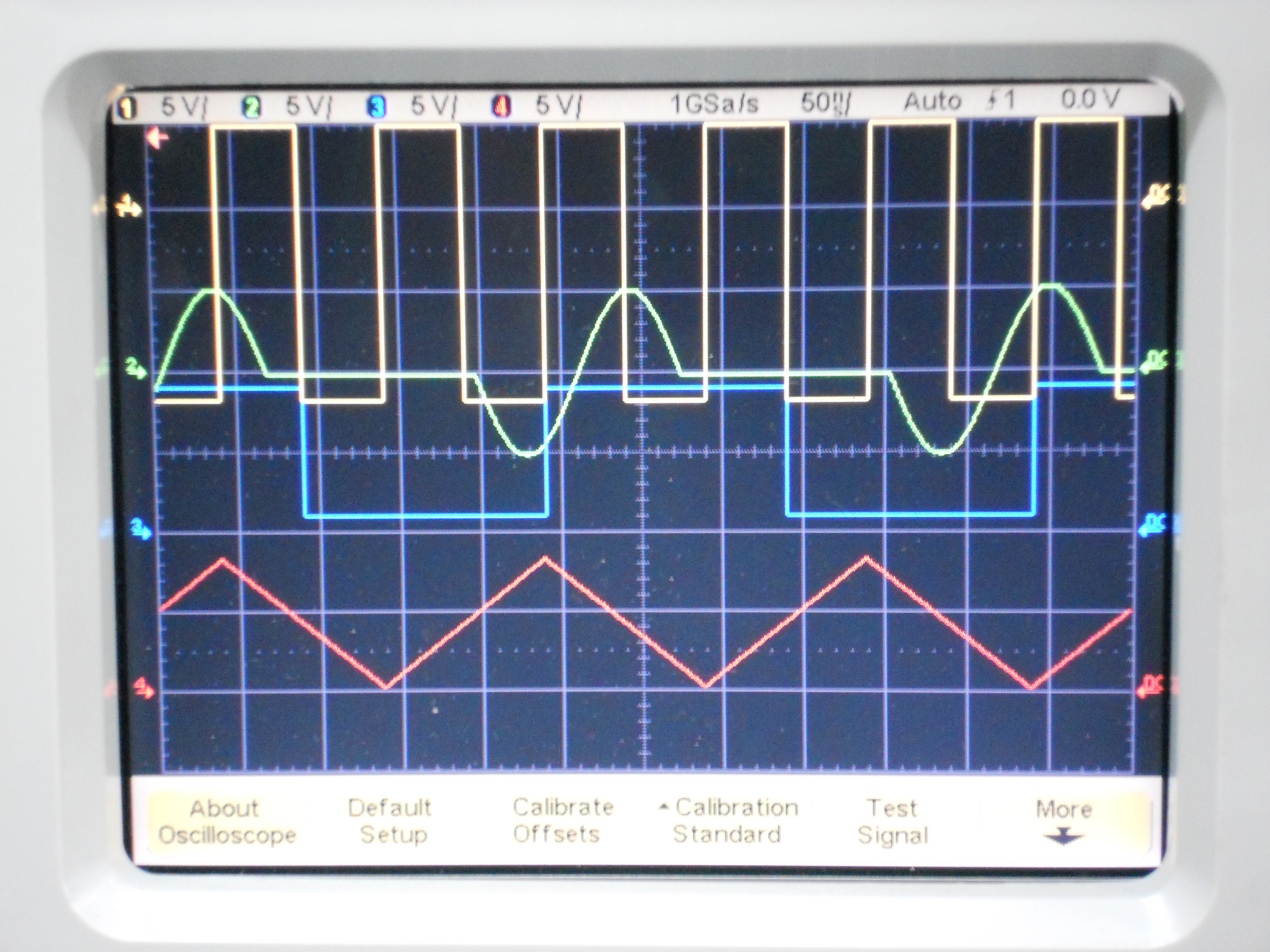Select the Test Signal softkey
Image resolution: width=1270 pixels, height=952 pixels.
[893, 822]
